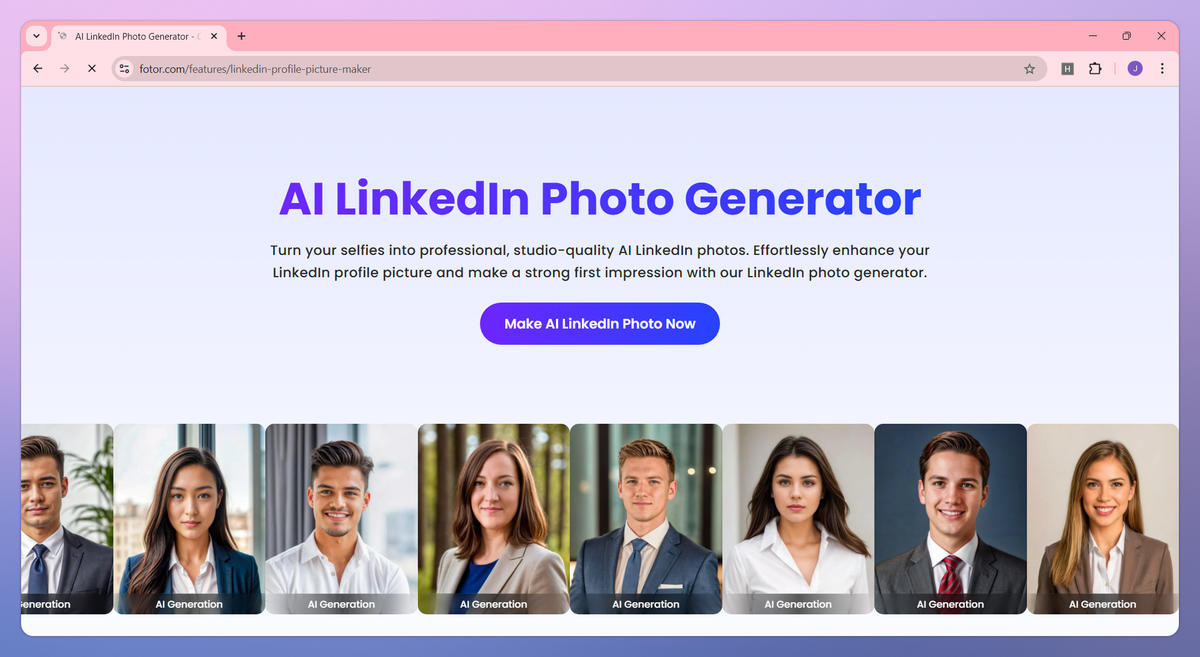This screenshot has width=1200, height=657.
Task: Close the AI LinkedIn Photo Generator tab
Action: [214, 36]
